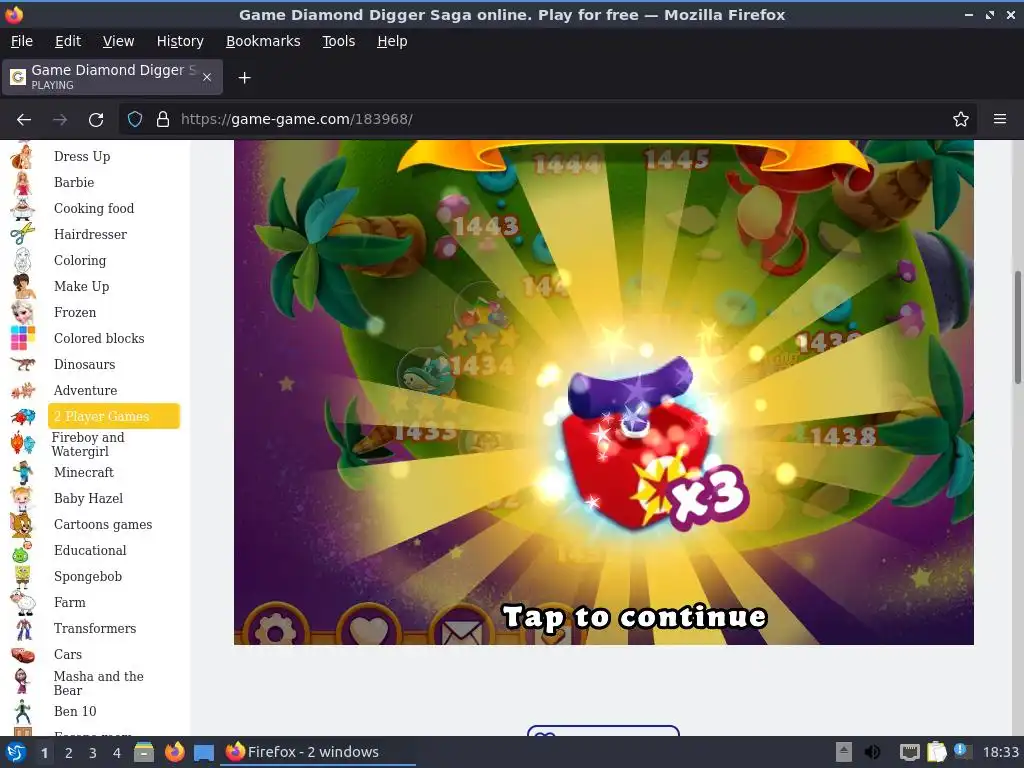Image resolution: width=1024 pixels, height=768 pixels.
Task: Click the Dress Up category icon
Action: point(22,157)
